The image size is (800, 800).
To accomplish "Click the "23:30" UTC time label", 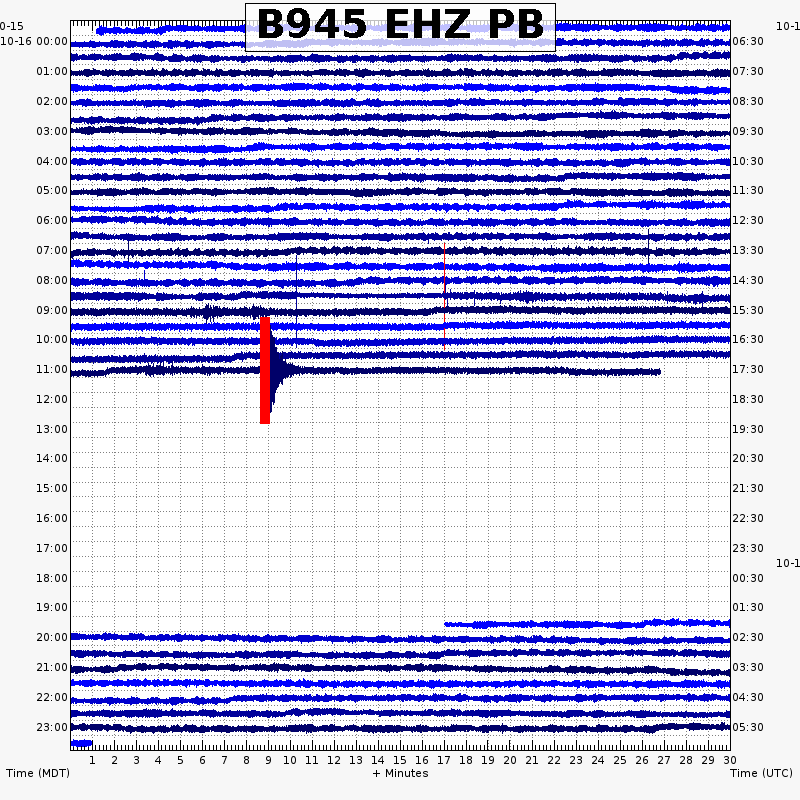I will pos(748,548).
